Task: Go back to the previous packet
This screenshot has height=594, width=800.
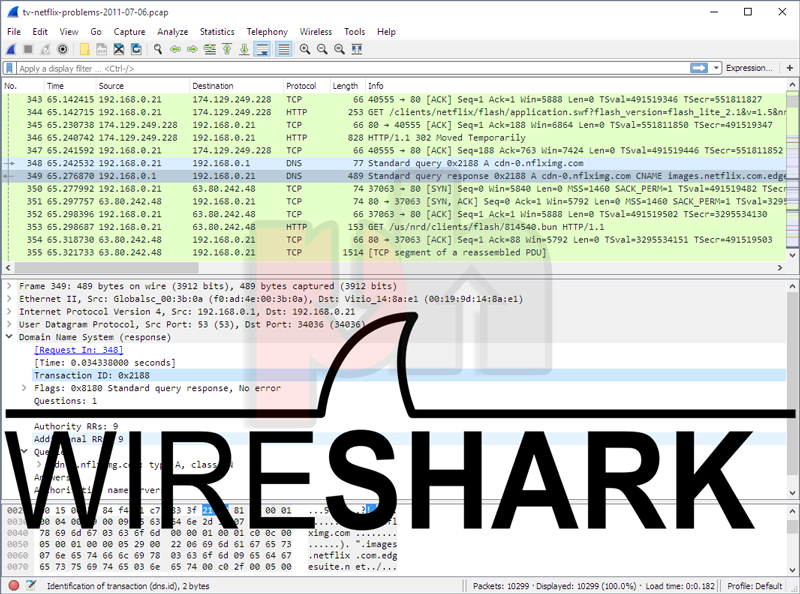Action: point(175,49)
